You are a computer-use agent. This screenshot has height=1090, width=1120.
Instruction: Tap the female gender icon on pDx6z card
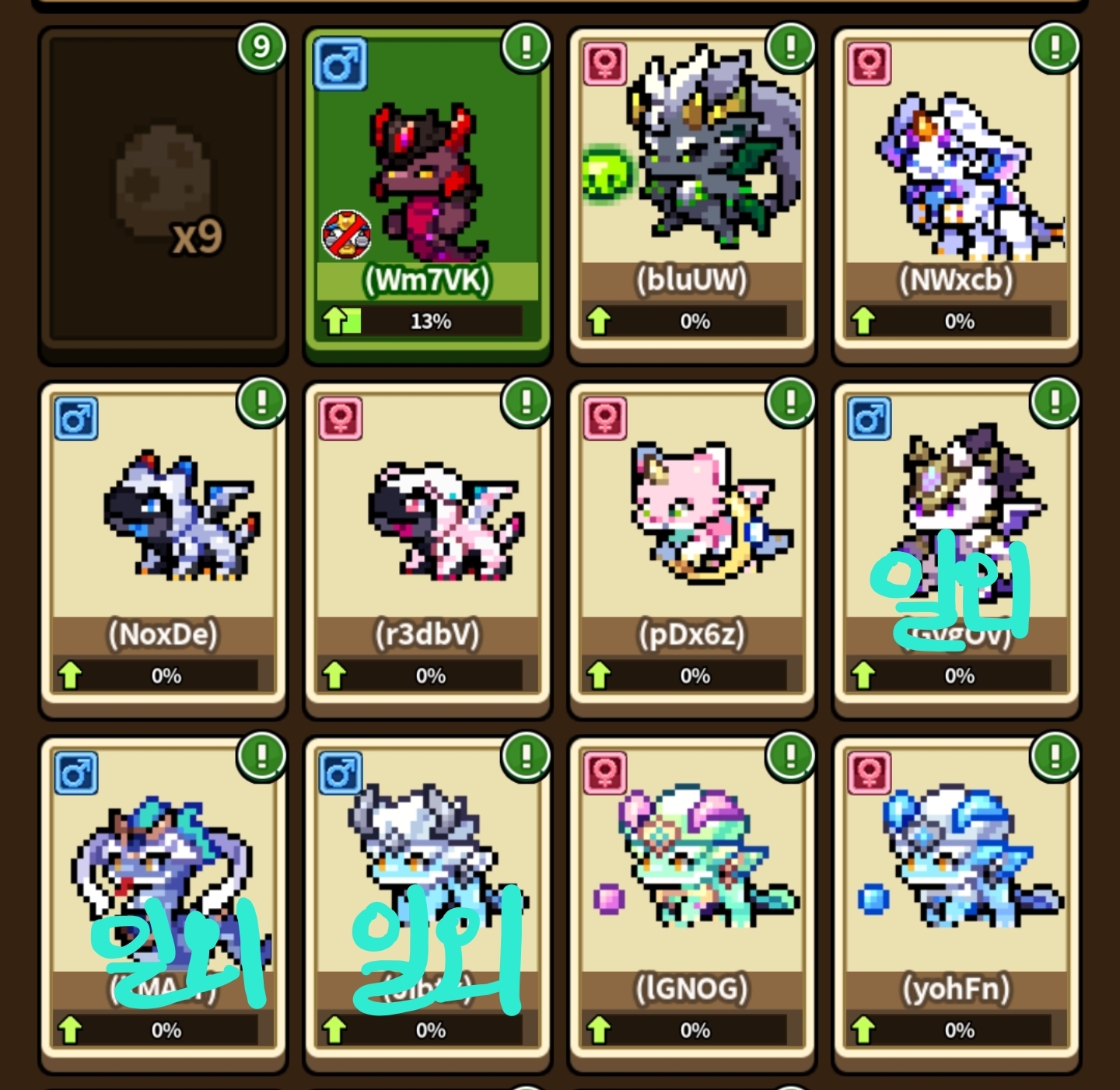tap(605, 417)
